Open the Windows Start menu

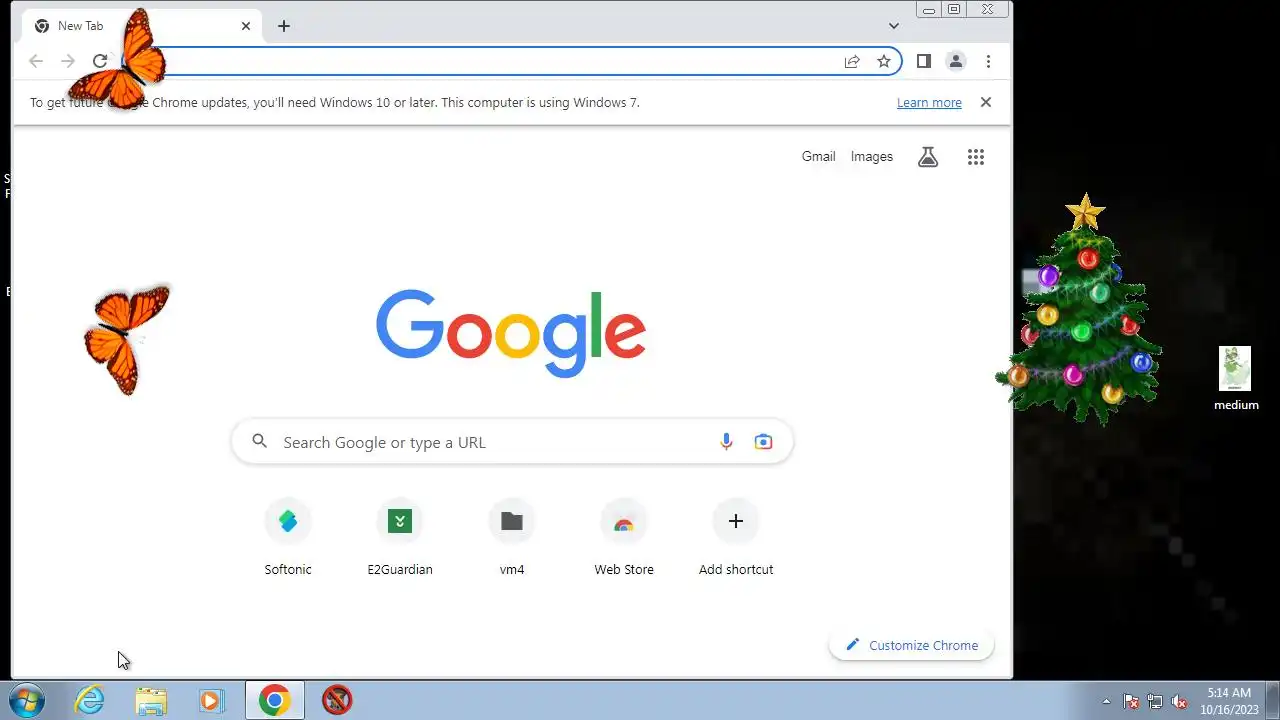coord(26,700)
